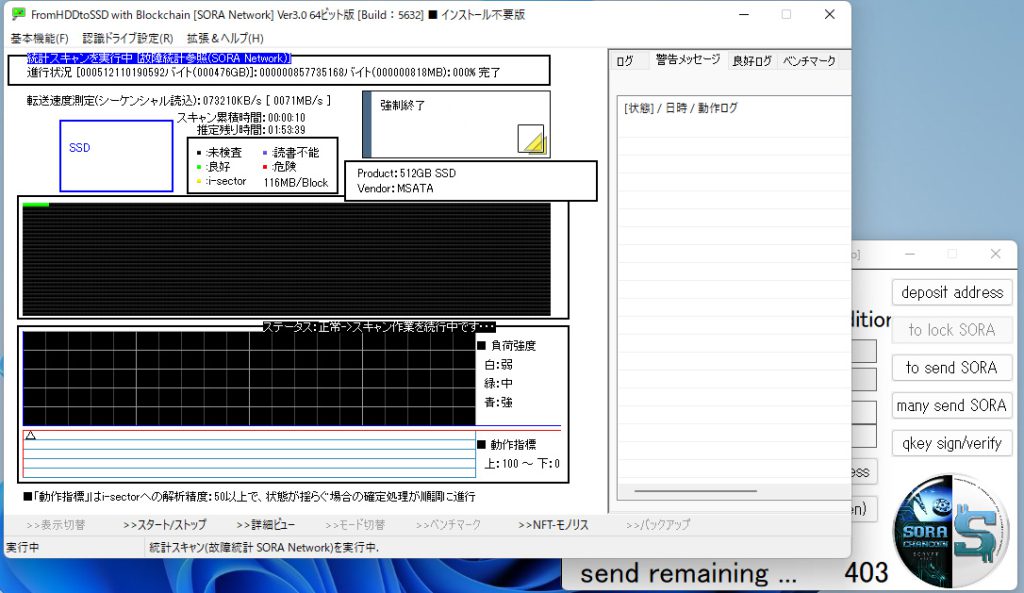Click the highlighted 統計スキャンを実行中 title line
The width and height of the screenshot is (1024, 593).
point(159,58)
